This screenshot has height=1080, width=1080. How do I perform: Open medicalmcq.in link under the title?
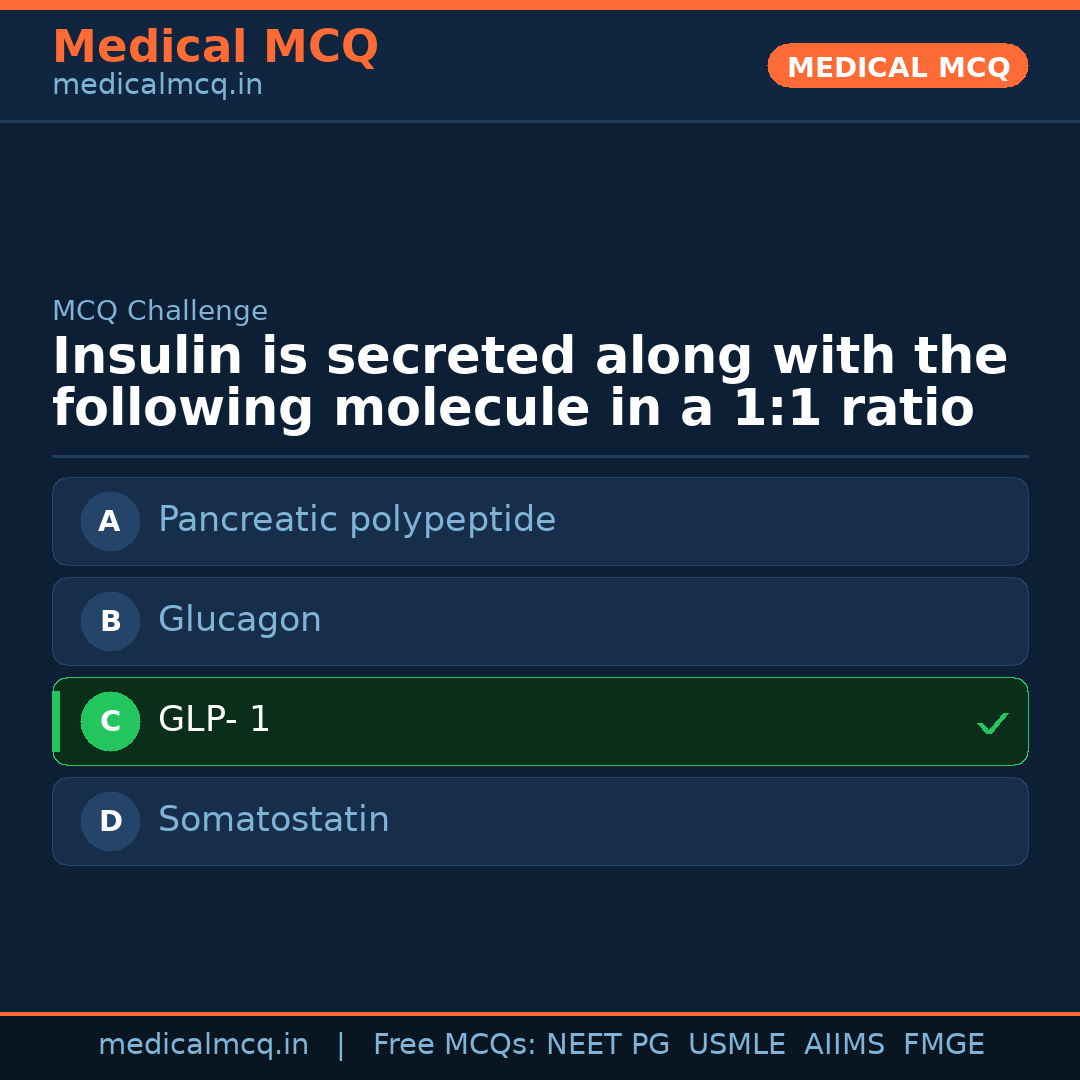tap(157, 85)
